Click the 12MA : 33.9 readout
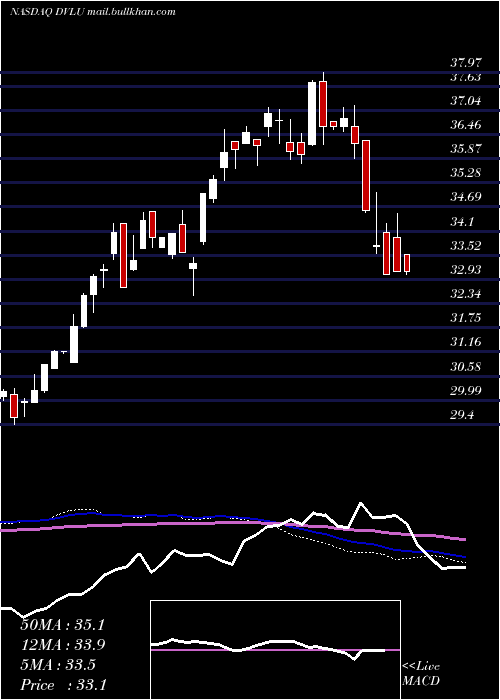This screenshot has width=500, height=700. point(62,645)
